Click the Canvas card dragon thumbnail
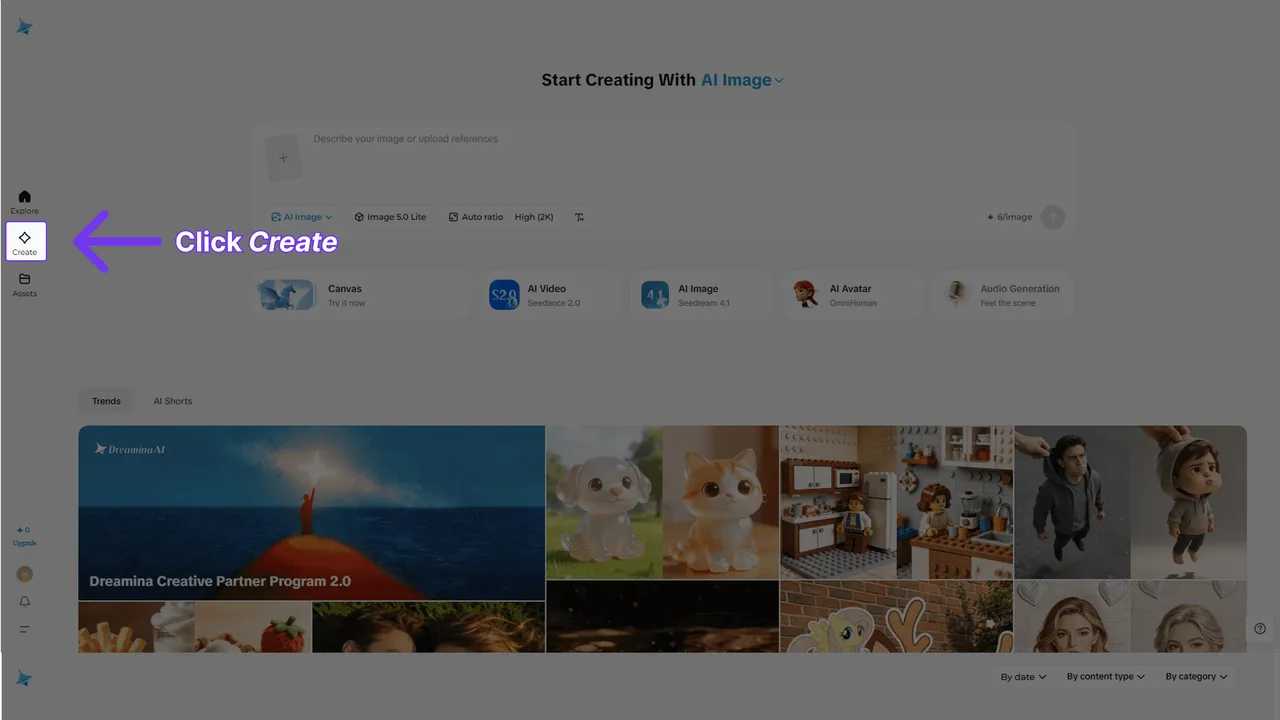The height and width of the screenshot is (720, 1280). (x=287, y=295)
